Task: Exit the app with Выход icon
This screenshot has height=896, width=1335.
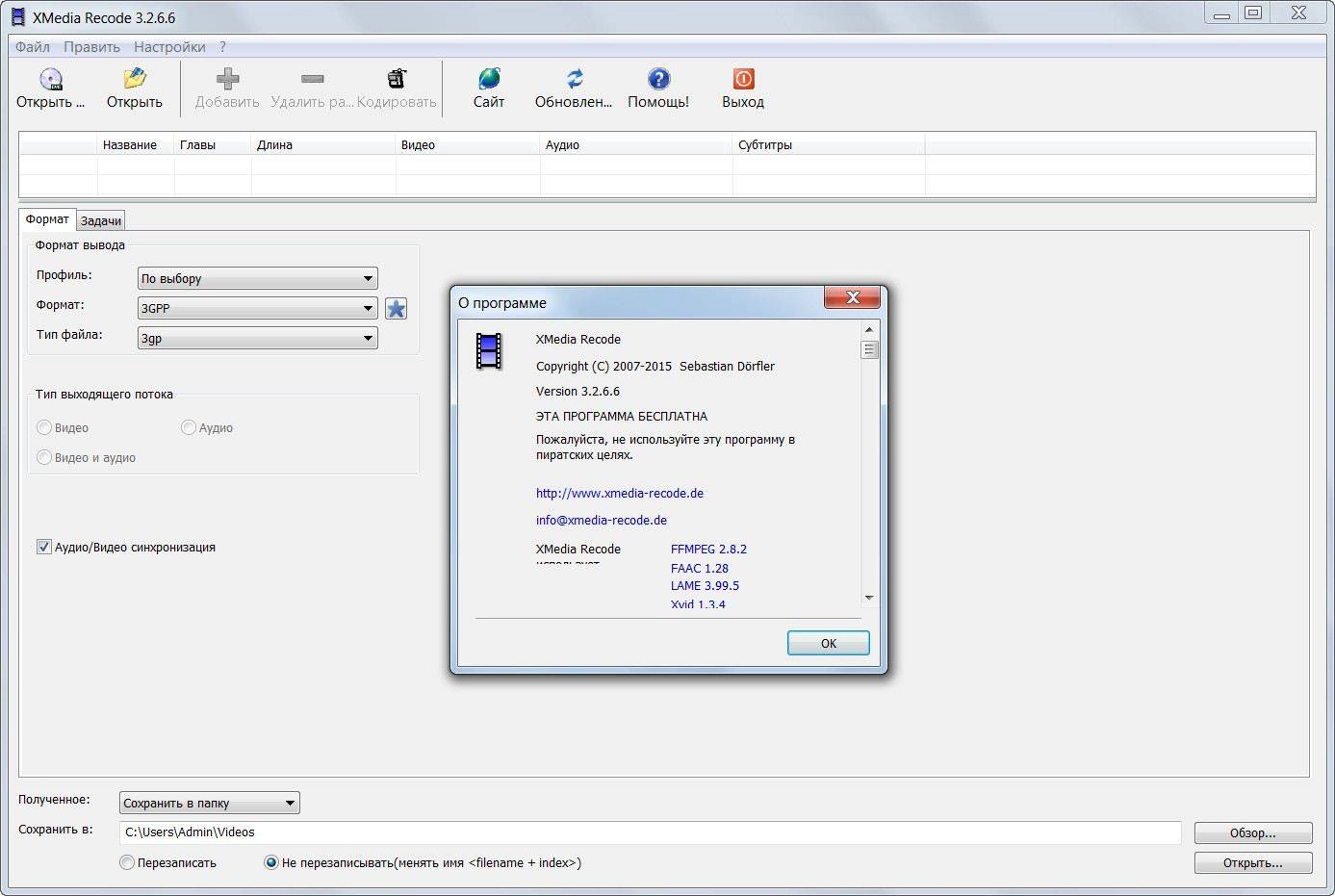Action: [743, 79]
